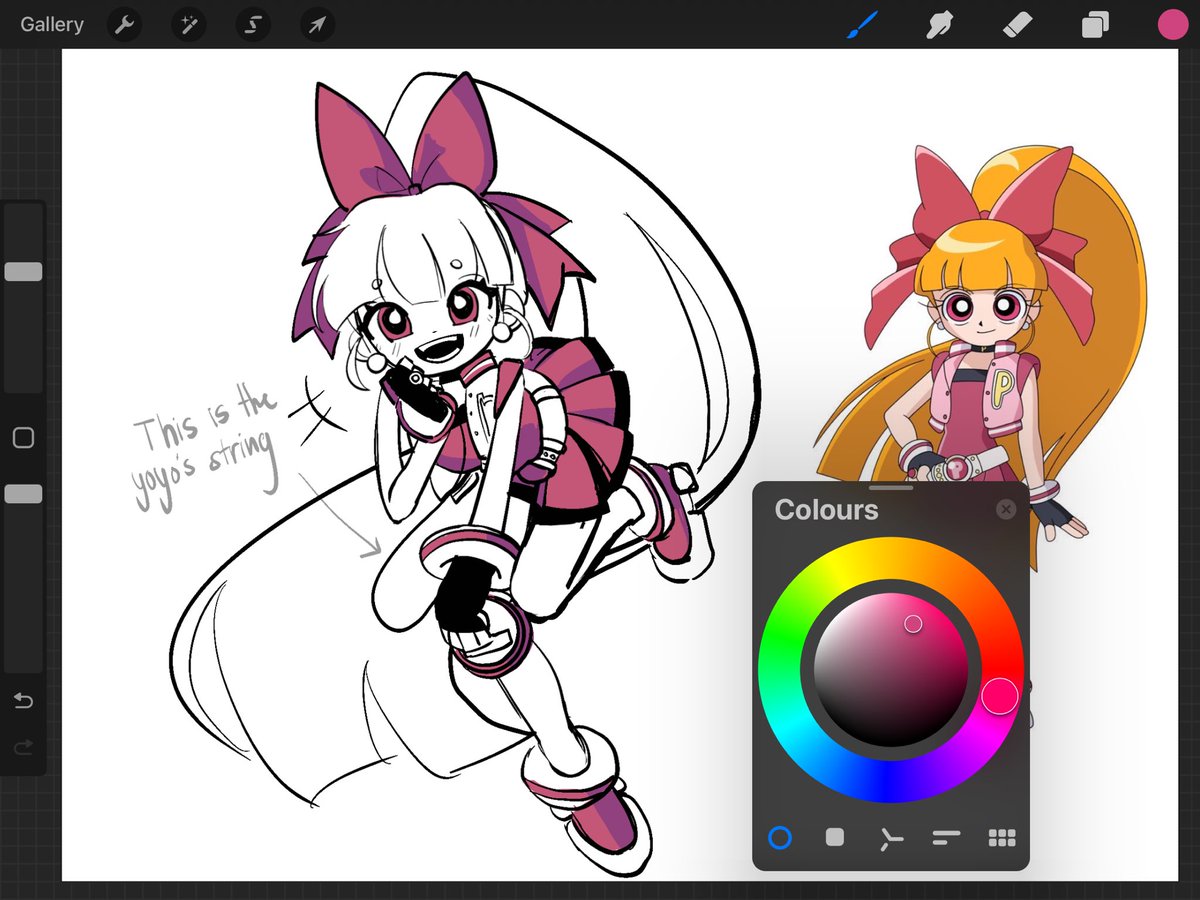Open the Adjustments magic wand menu
1200x900 pixels.
click(x=188, y=25)
